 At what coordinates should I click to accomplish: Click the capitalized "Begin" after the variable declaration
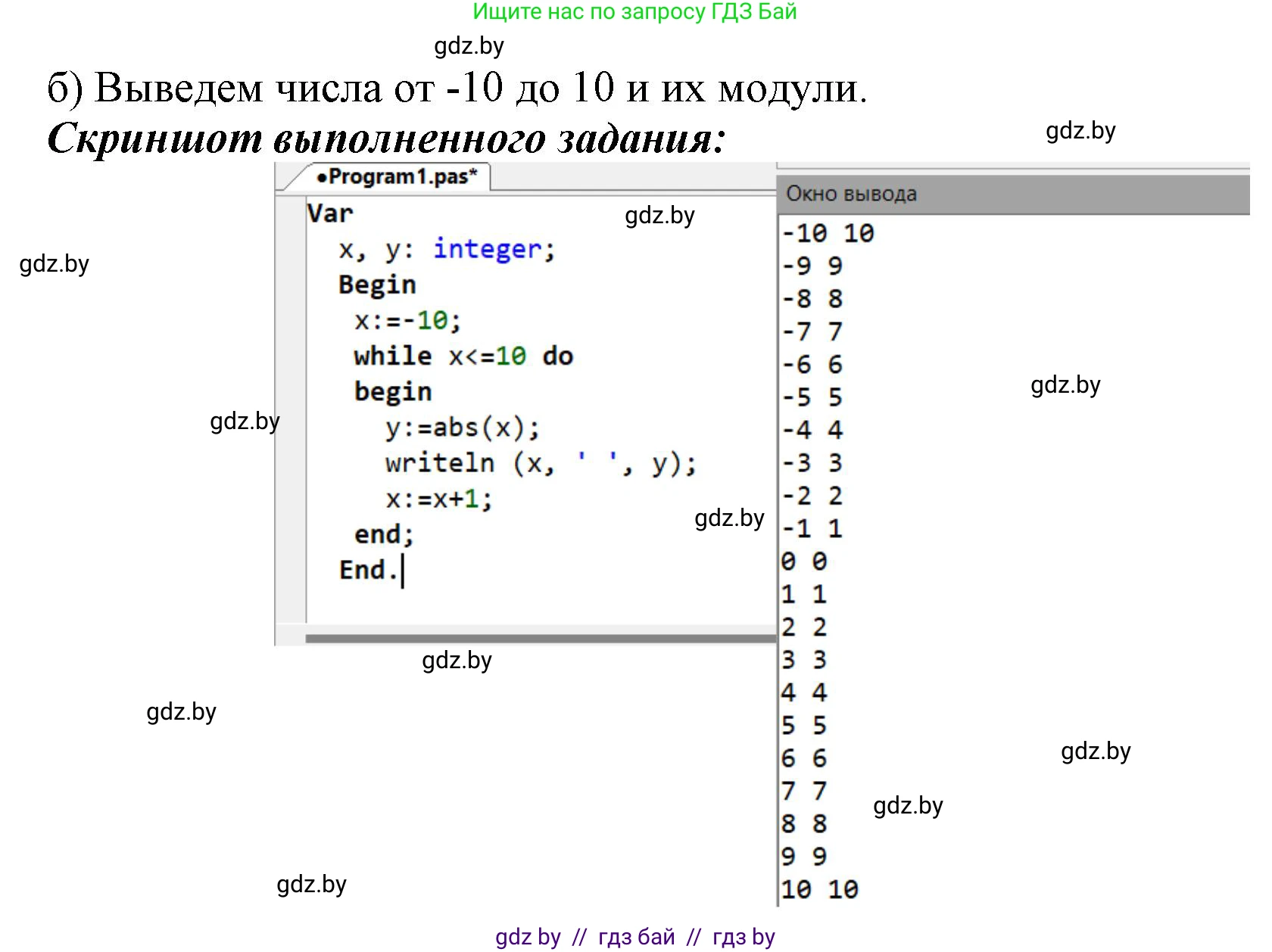pos(377,285)
